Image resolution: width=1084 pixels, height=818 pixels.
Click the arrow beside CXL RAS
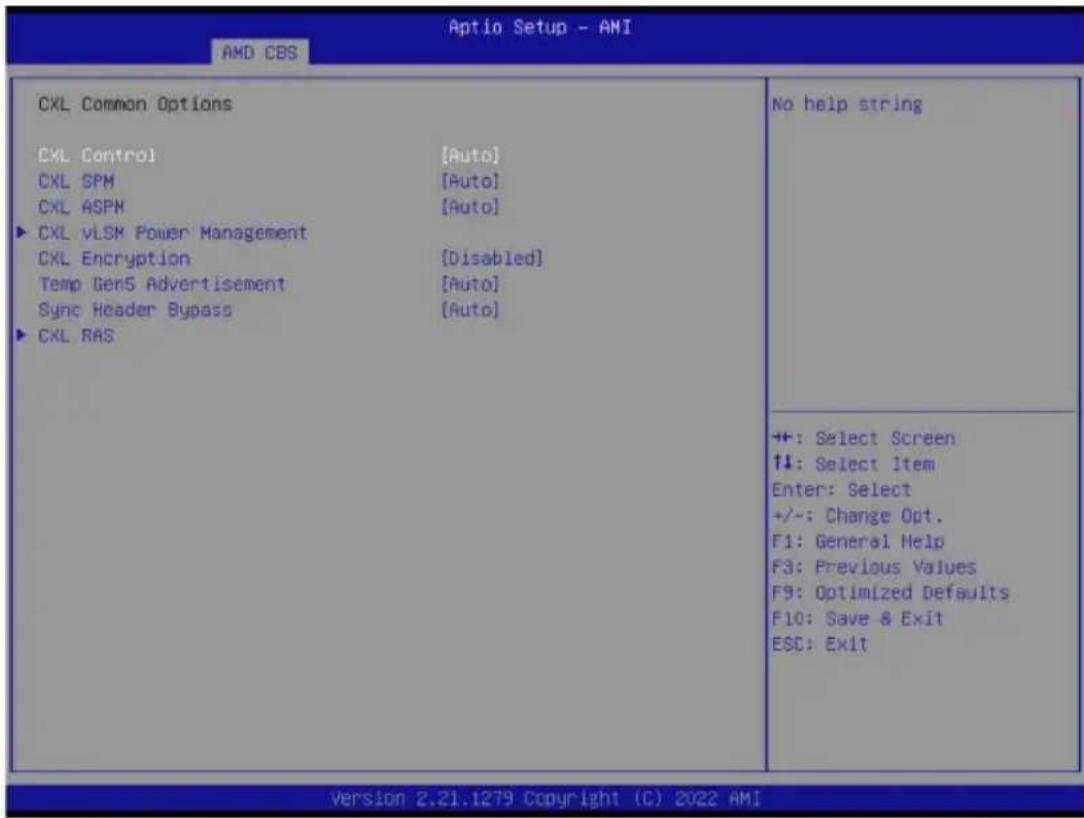pyautogui.click(x=21, y=335)
